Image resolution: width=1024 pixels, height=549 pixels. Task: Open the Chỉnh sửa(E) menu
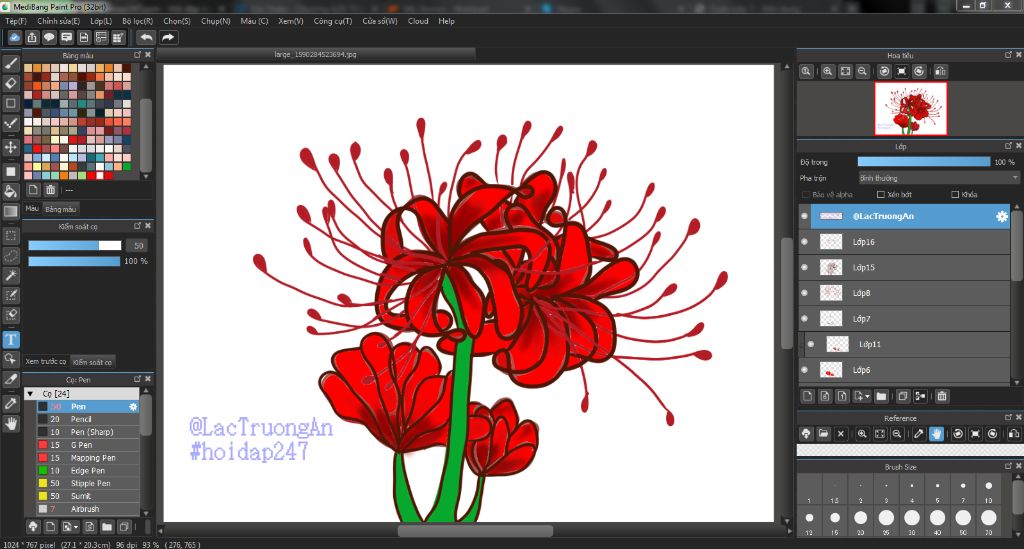[x=58, y=21]
